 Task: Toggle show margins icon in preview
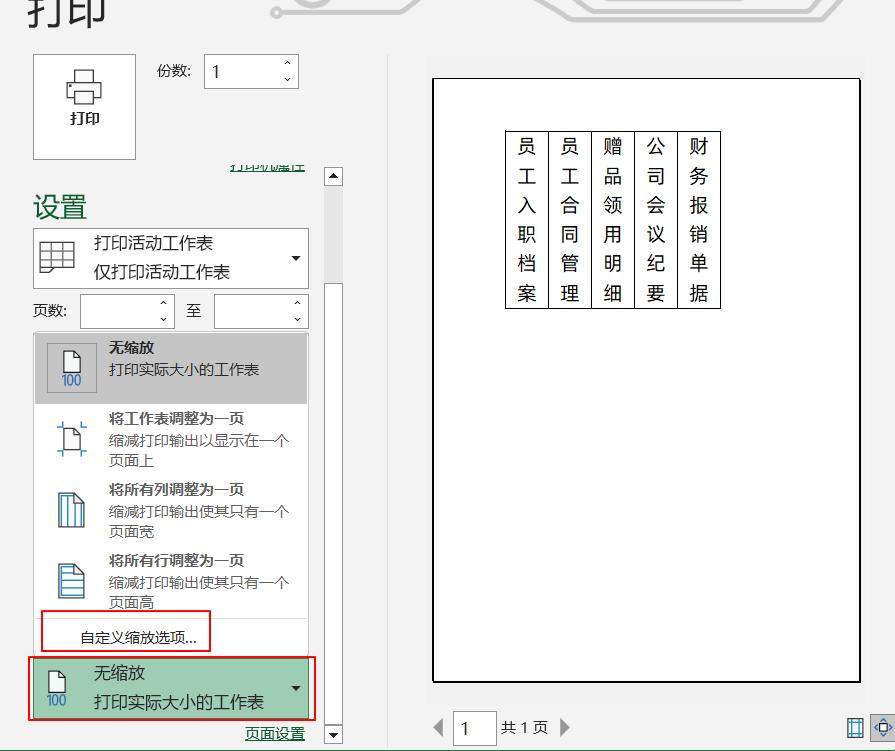[855, 728]
